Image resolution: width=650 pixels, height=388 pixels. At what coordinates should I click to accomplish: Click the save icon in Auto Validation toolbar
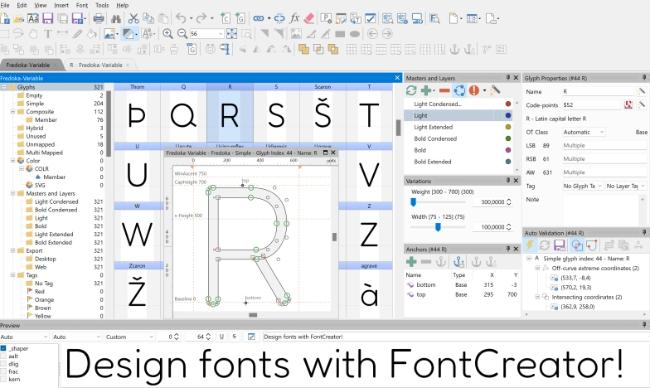click(x=560, y=245)
